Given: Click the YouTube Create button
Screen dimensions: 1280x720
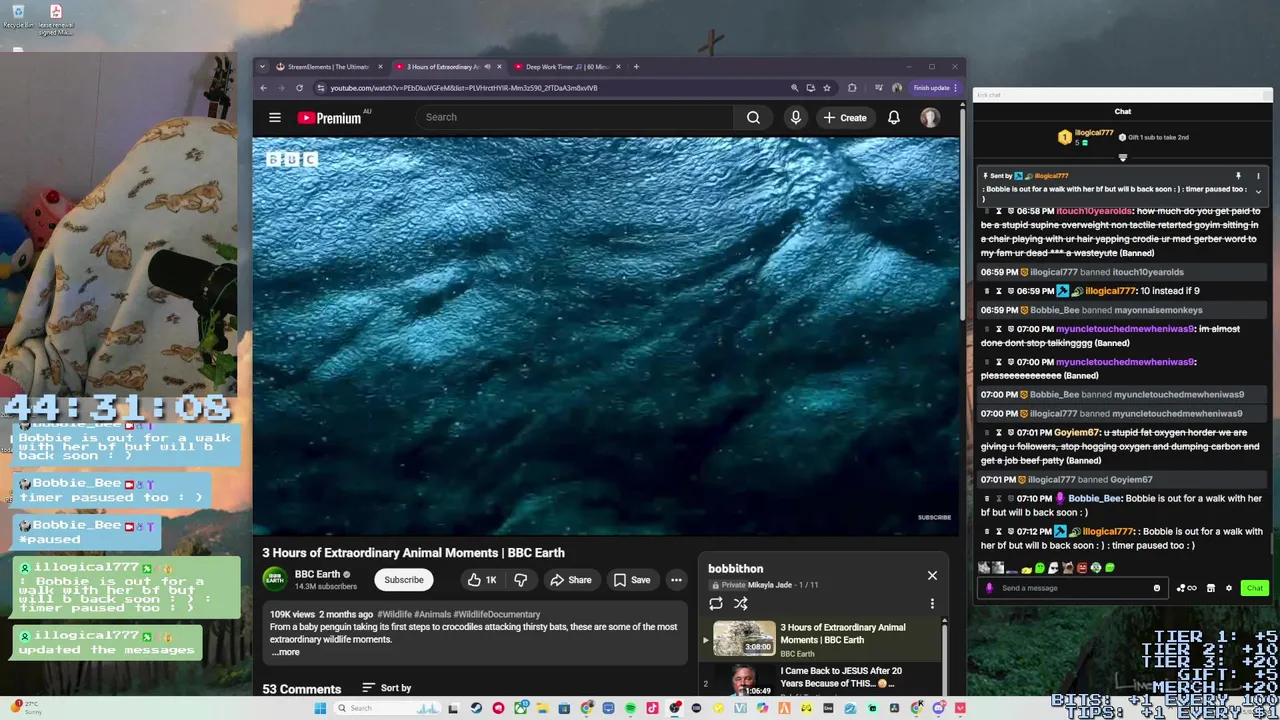Looking at the screenshot, I should [845, 117].
